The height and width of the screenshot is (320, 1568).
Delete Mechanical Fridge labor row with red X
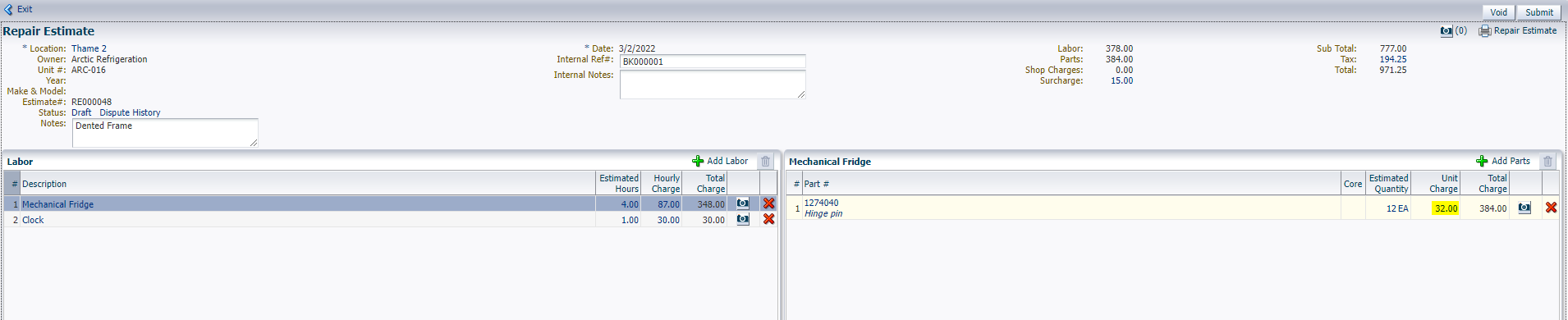(769, 203)
